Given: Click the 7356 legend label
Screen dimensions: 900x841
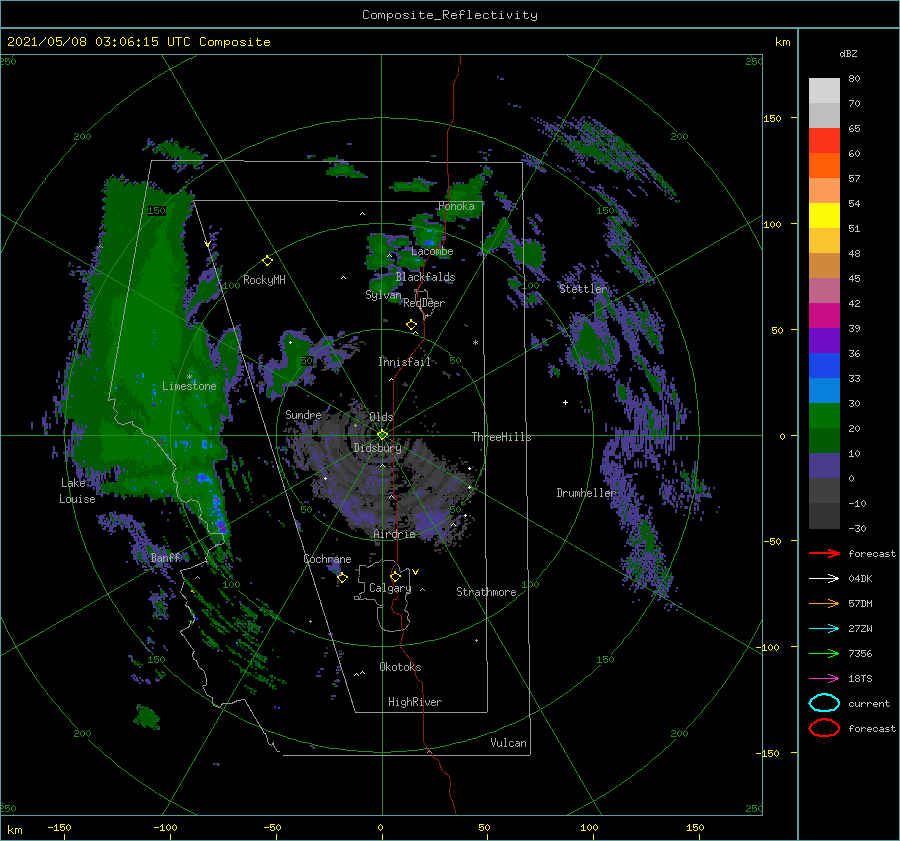Looking at the screenshot, I should pyautogui.click(x=860, y=653).
